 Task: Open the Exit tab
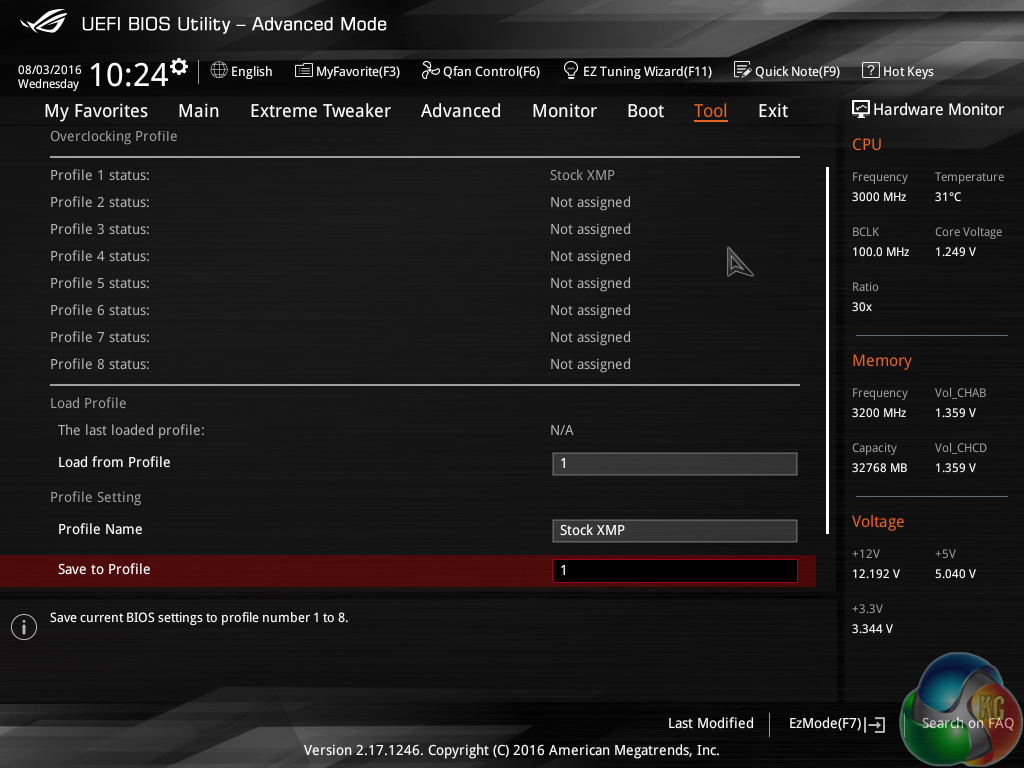click(x=773, y=111)
